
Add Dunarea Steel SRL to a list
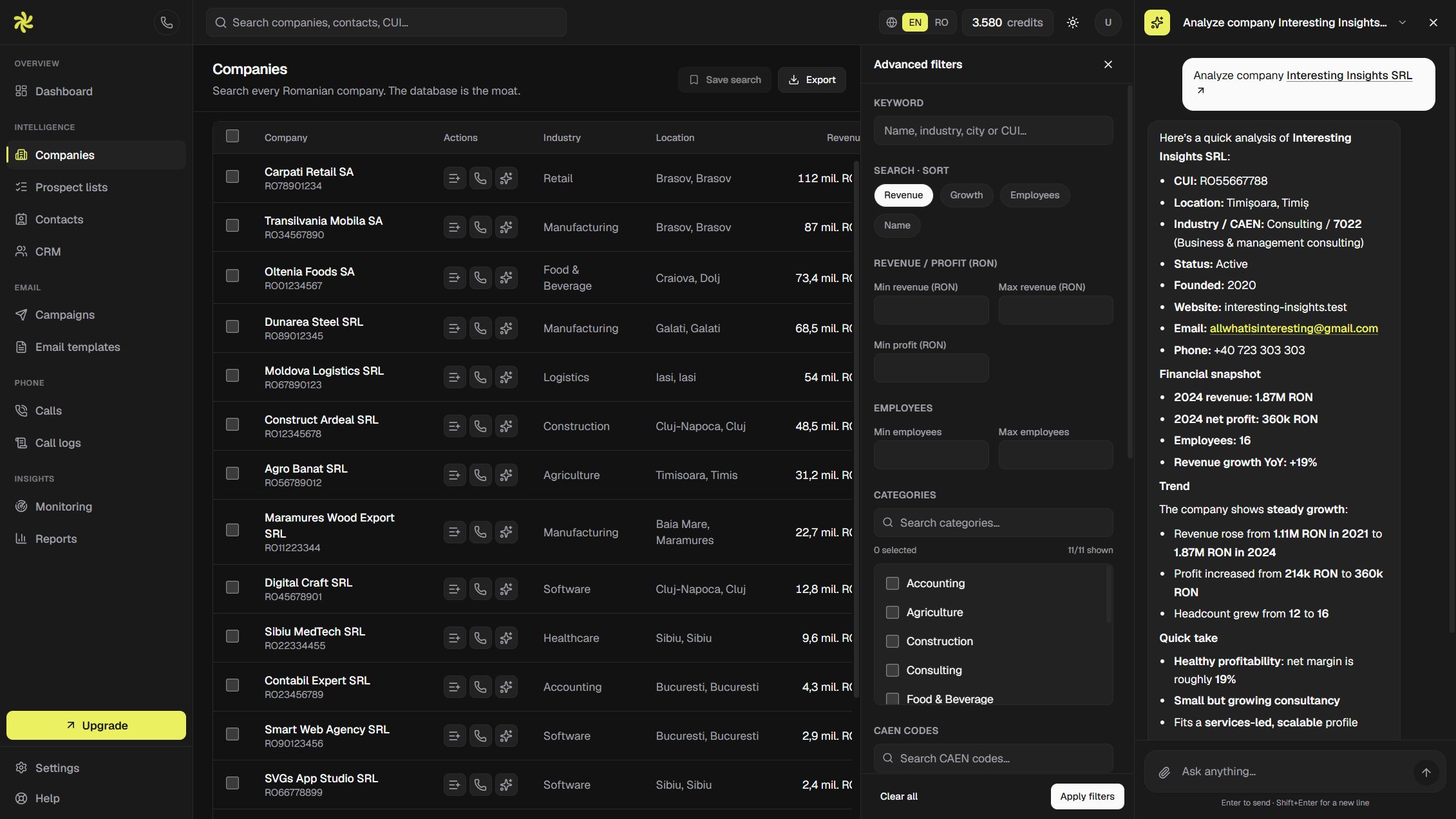pyautogui.click(x=454, y=328)
